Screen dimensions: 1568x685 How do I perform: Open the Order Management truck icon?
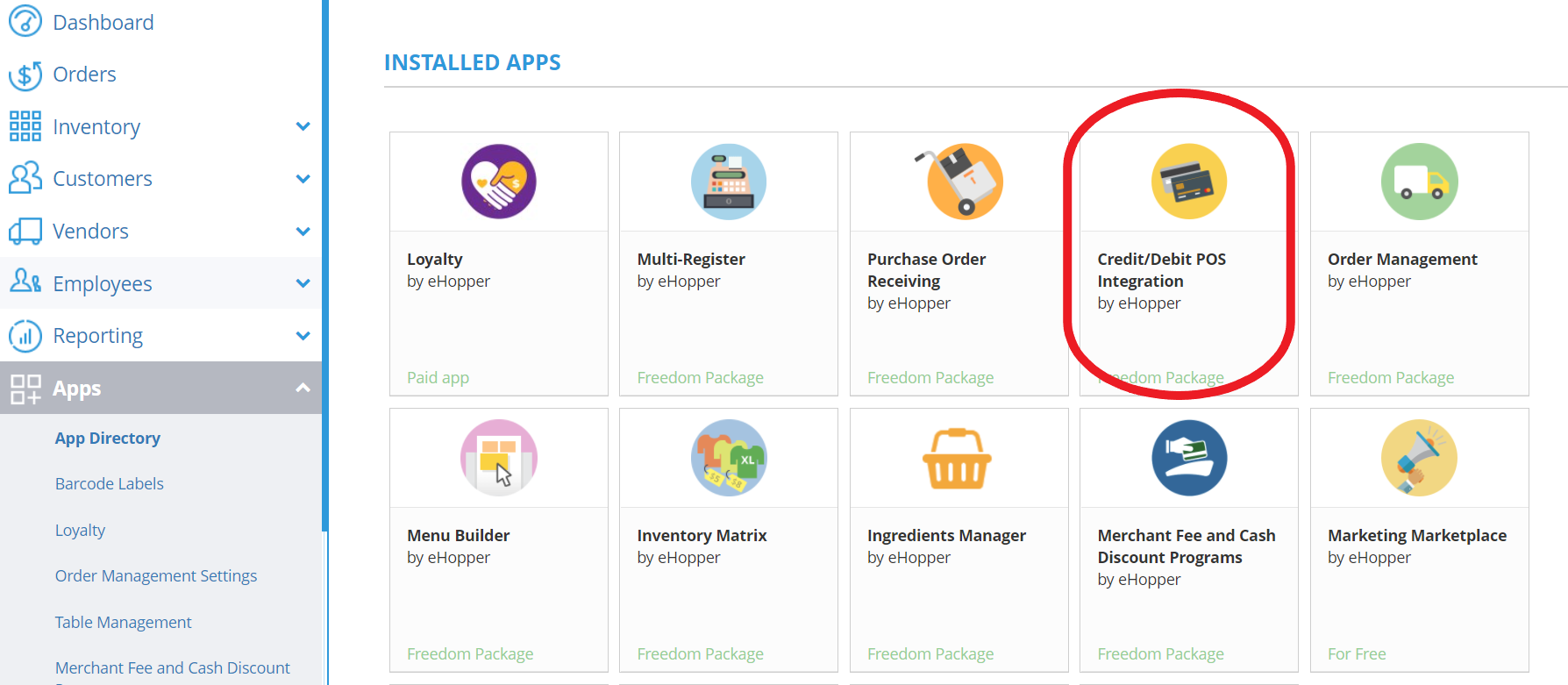(x=1420, y=182)
